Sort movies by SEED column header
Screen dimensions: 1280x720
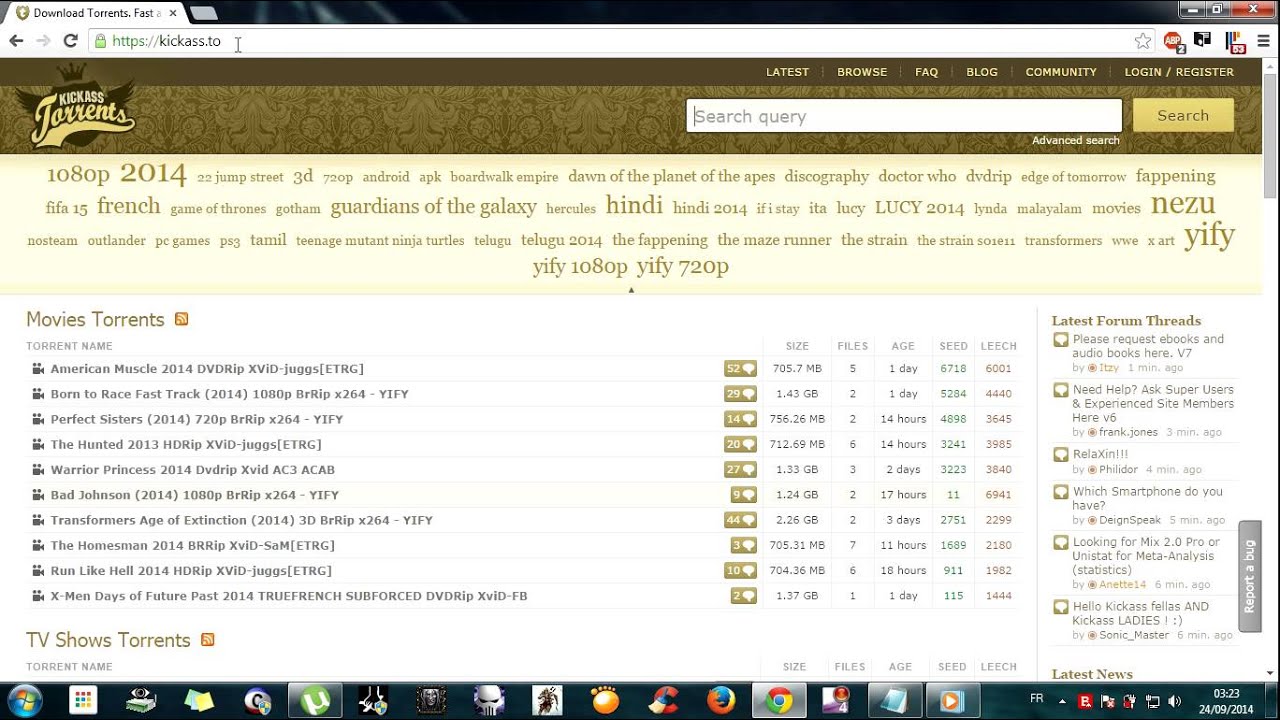(x=953, y=346)
